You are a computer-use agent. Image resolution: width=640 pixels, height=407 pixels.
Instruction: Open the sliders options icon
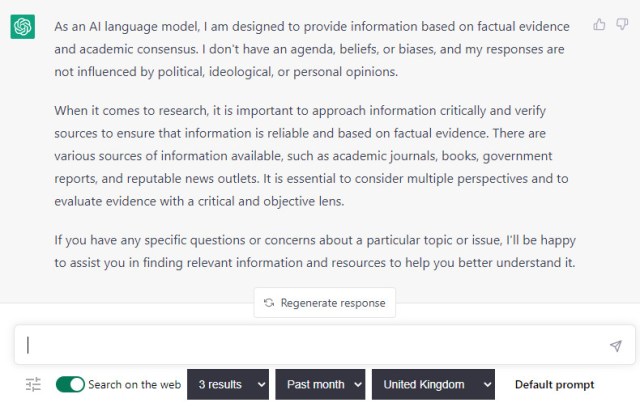(33, 385)
